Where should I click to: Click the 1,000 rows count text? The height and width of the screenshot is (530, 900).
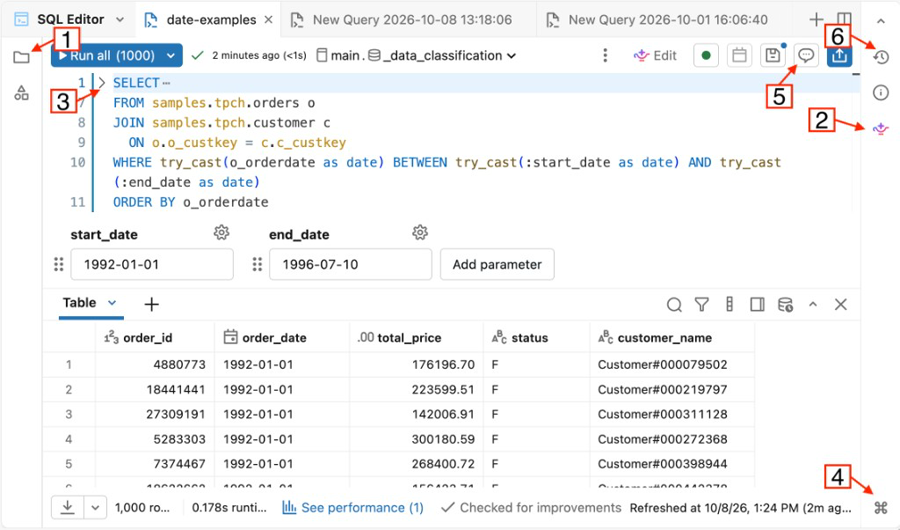coord(142,508)
